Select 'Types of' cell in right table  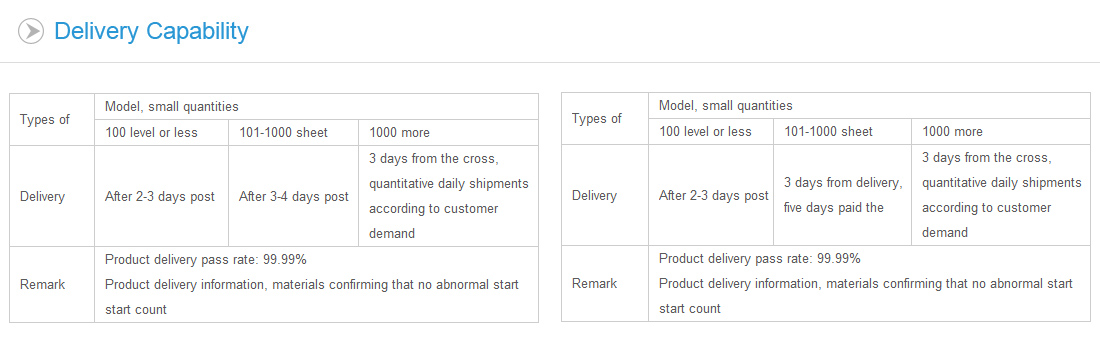(x=605, y=119)
